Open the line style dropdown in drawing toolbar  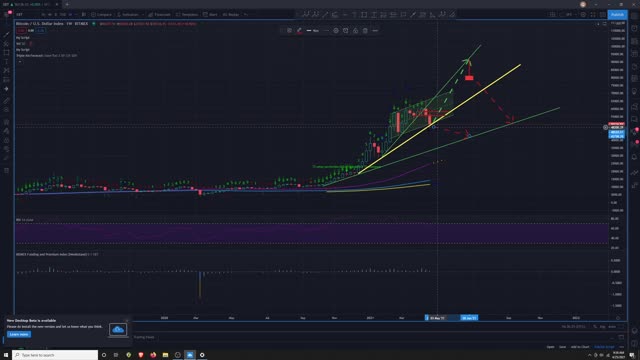pos(326,31)
